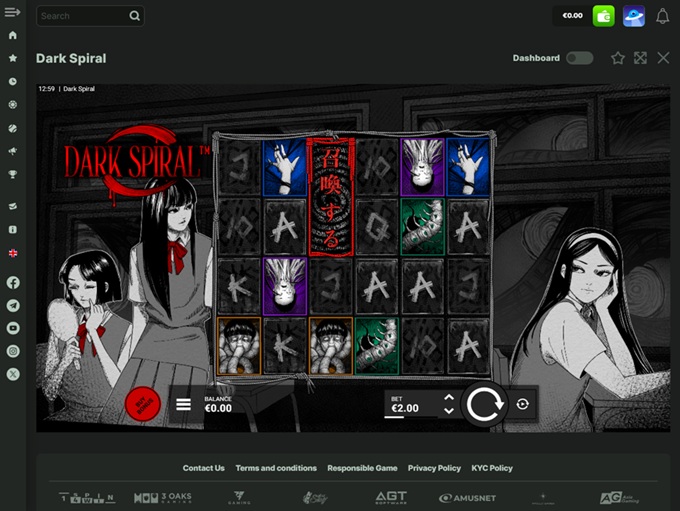
Task: Open the Privacy Policy link
Action: point(434,468)
